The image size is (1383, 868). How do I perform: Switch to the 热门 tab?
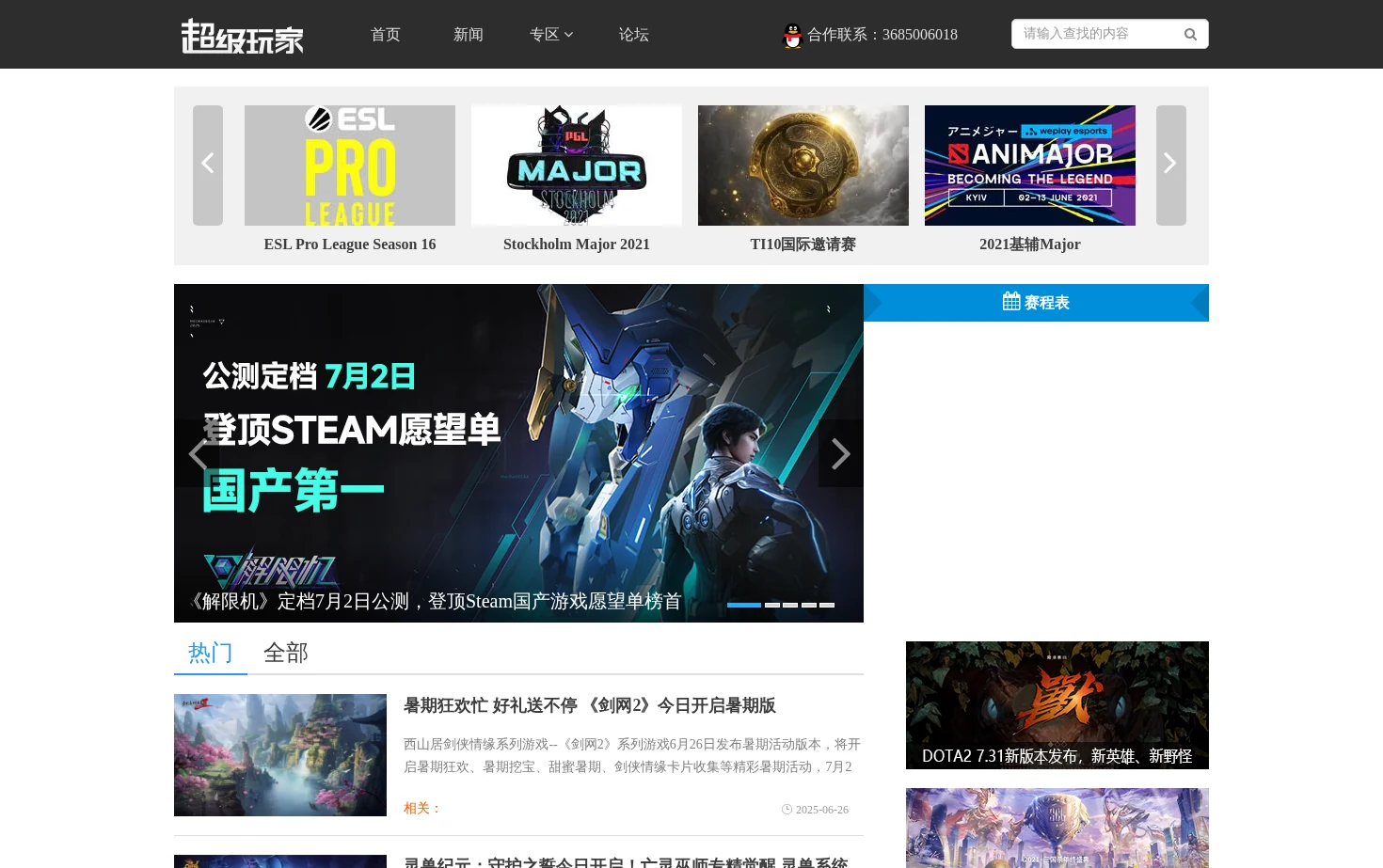(211, 653)
